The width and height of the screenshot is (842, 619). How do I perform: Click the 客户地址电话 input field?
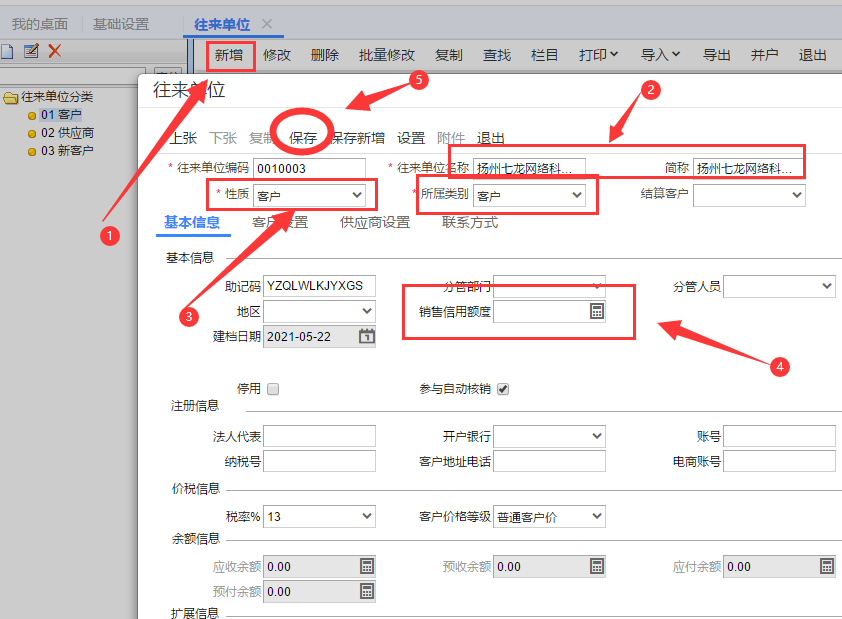tap(549, 461)
